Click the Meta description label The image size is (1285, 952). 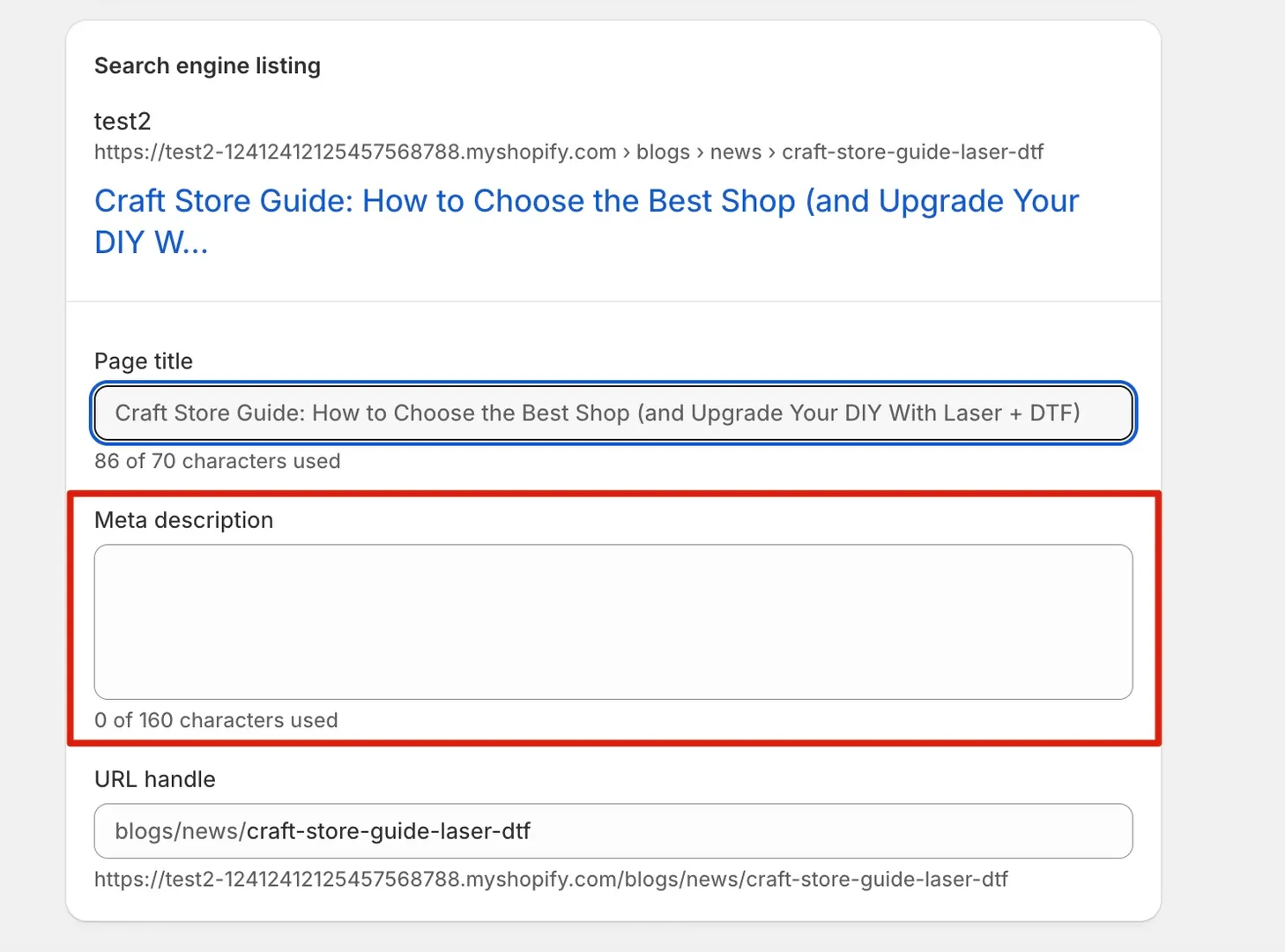click(x=183, y=520)
